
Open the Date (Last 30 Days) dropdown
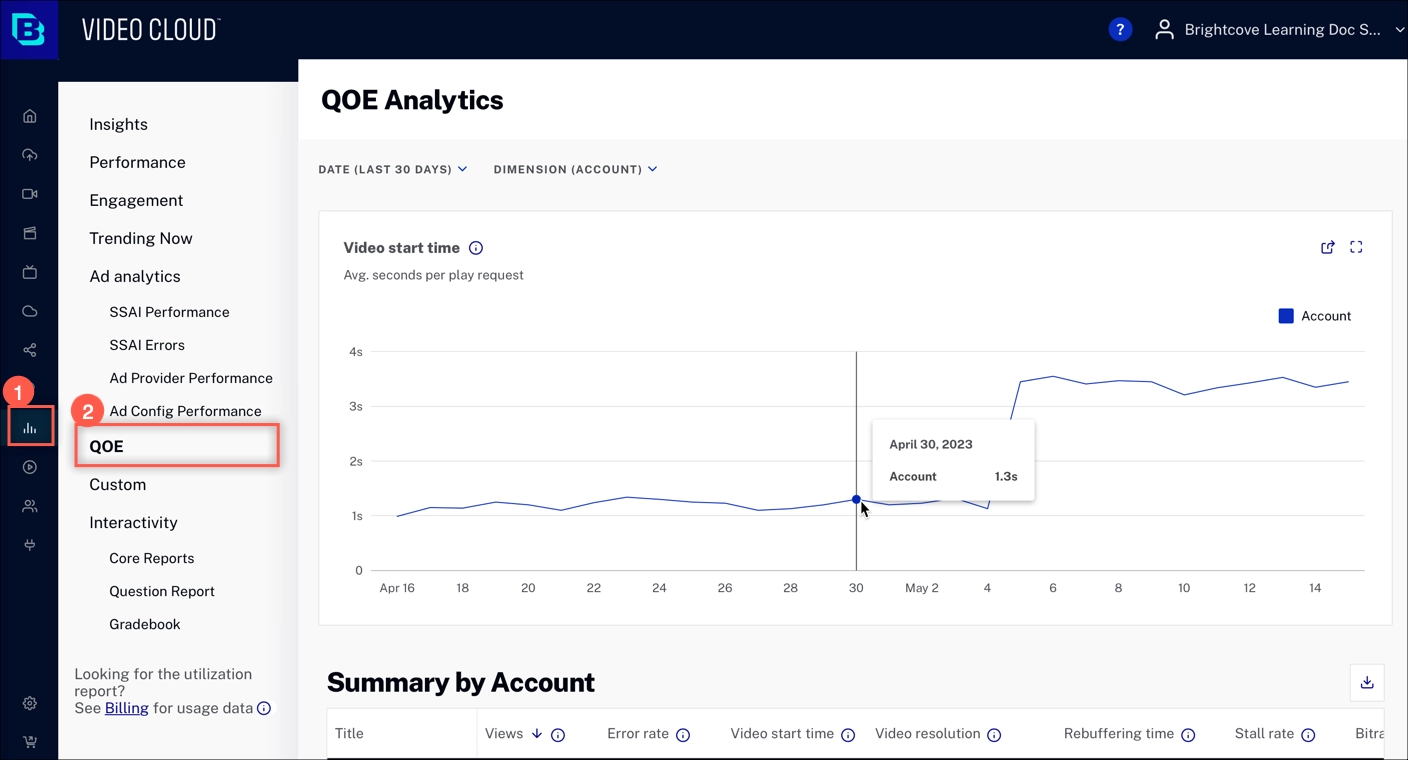coord(392,169)
